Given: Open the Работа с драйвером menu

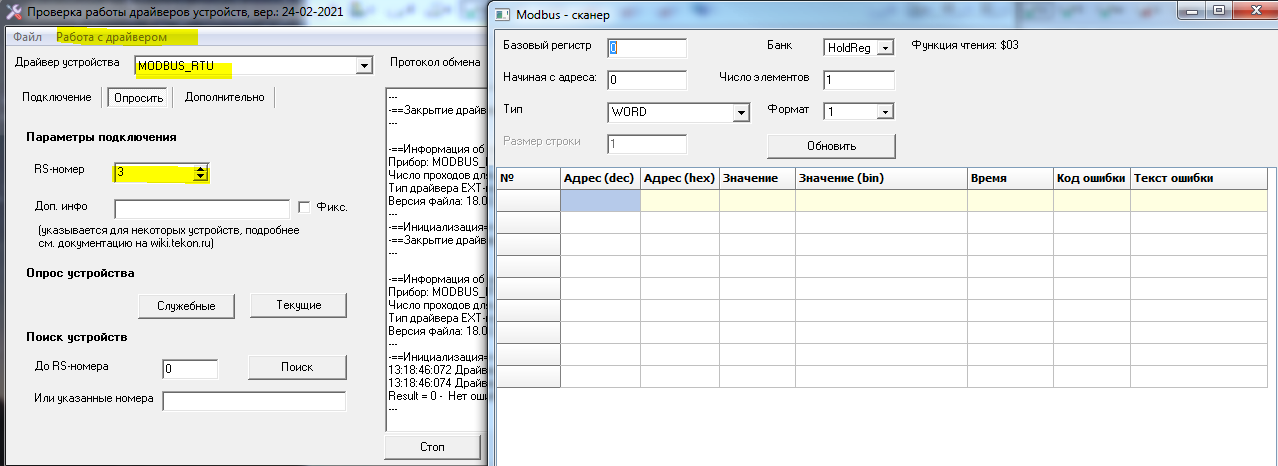Looking at the screenshot, I should 111,37.
